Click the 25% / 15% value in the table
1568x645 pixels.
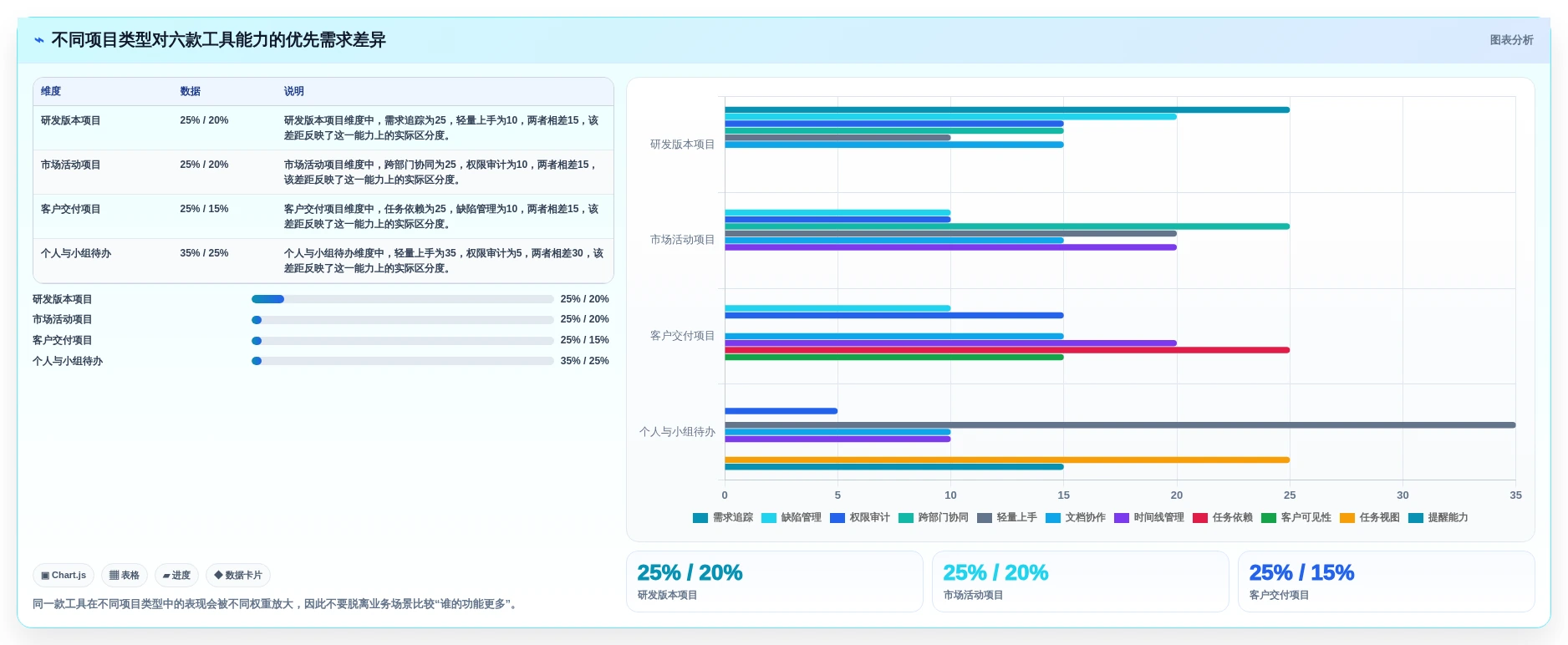[204, 209]
